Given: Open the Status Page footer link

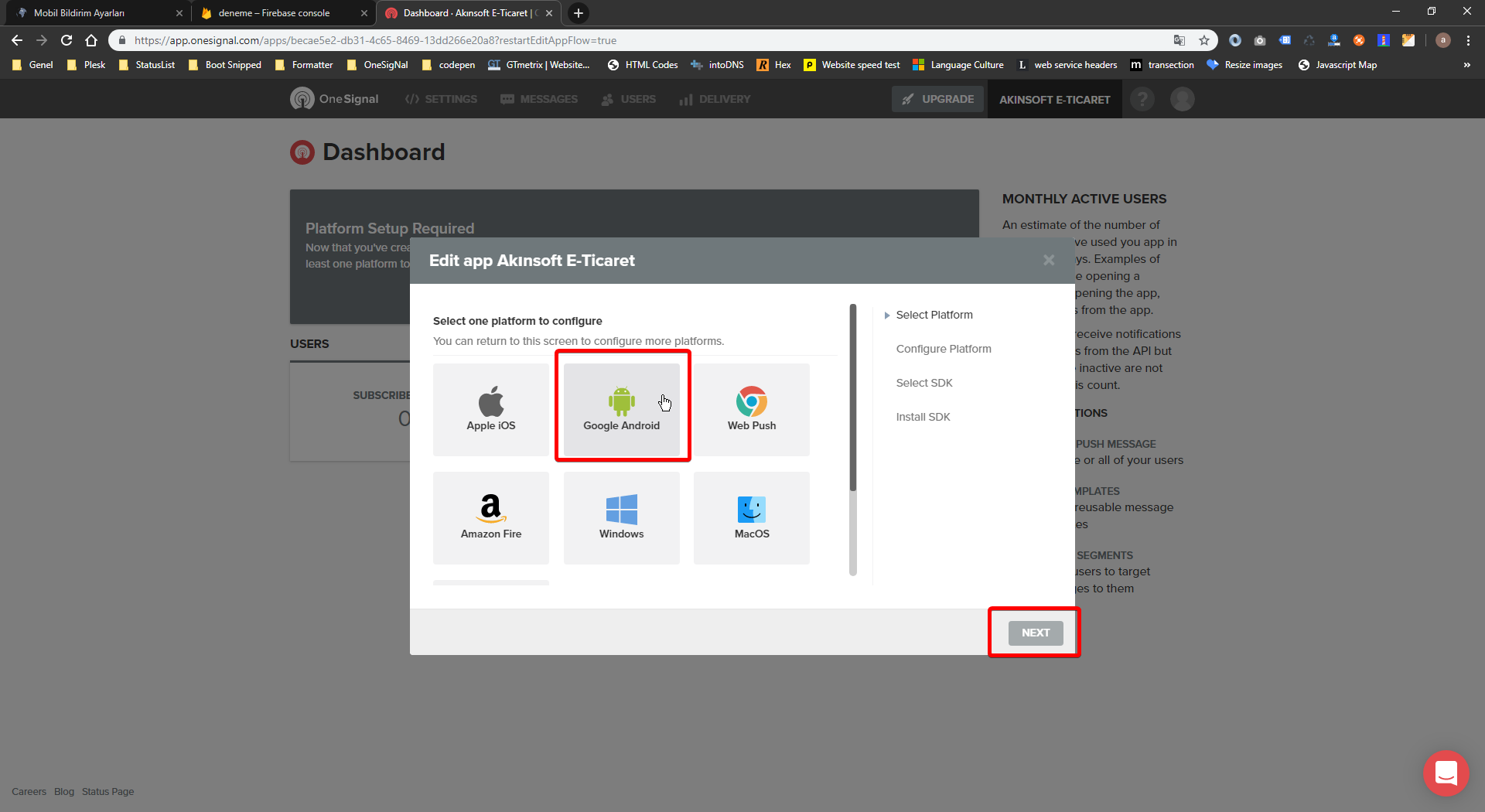Looking at the screenshot, I should point(108,791).
